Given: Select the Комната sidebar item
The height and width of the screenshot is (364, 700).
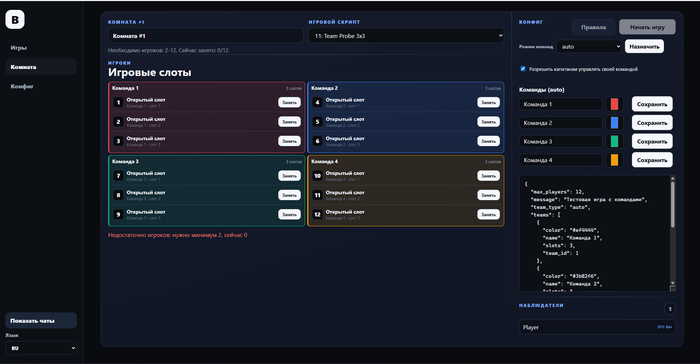Looking at the screenshot, I should point(41,67).
